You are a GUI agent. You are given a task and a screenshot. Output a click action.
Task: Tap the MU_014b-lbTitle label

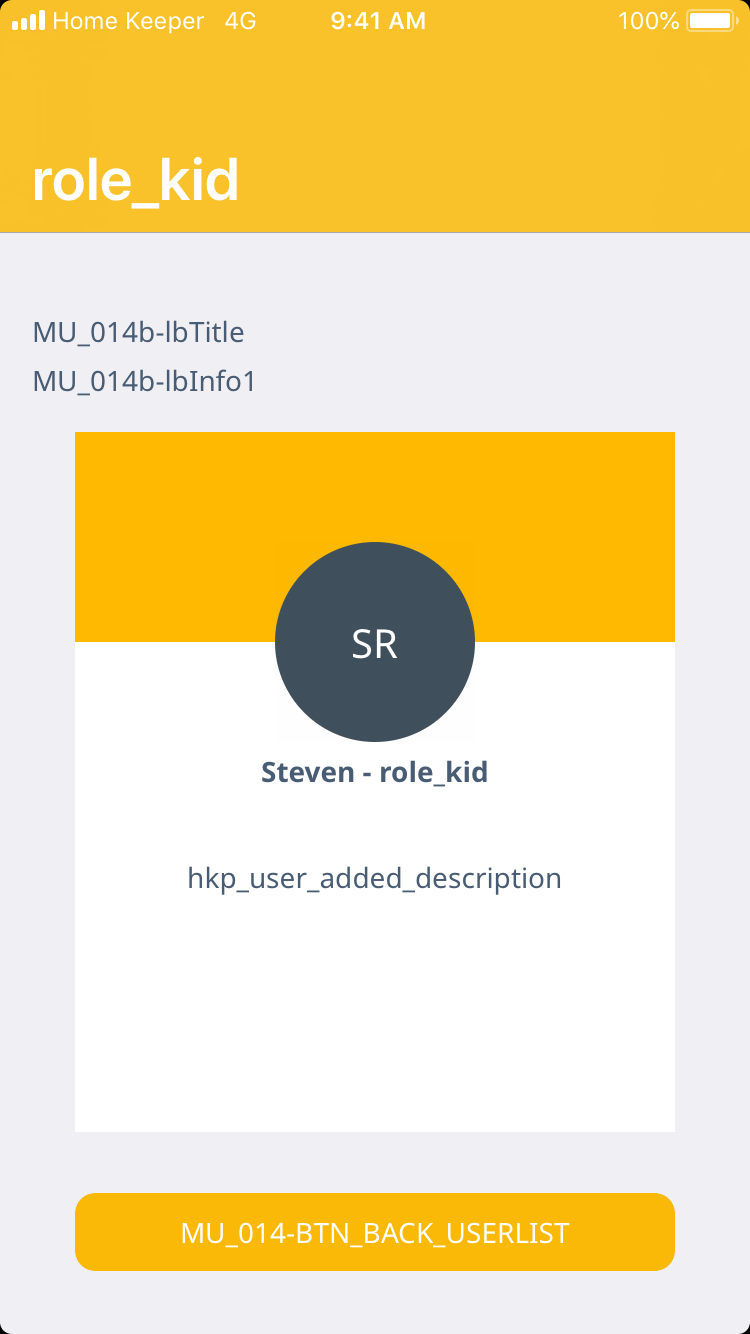click(x=138, y=332)
